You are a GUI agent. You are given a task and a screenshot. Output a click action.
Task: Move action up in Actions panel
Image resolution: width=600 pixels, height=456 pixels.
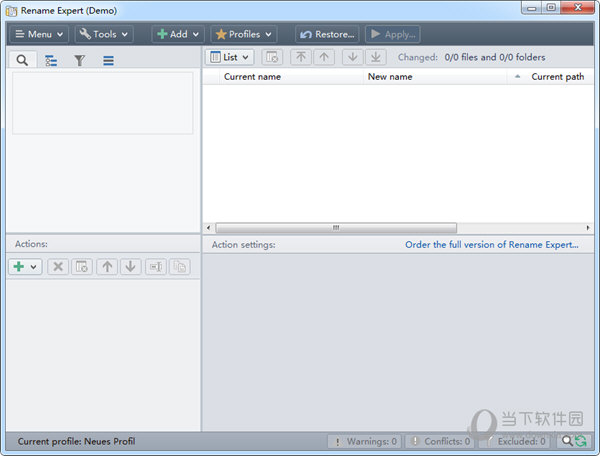107,267
